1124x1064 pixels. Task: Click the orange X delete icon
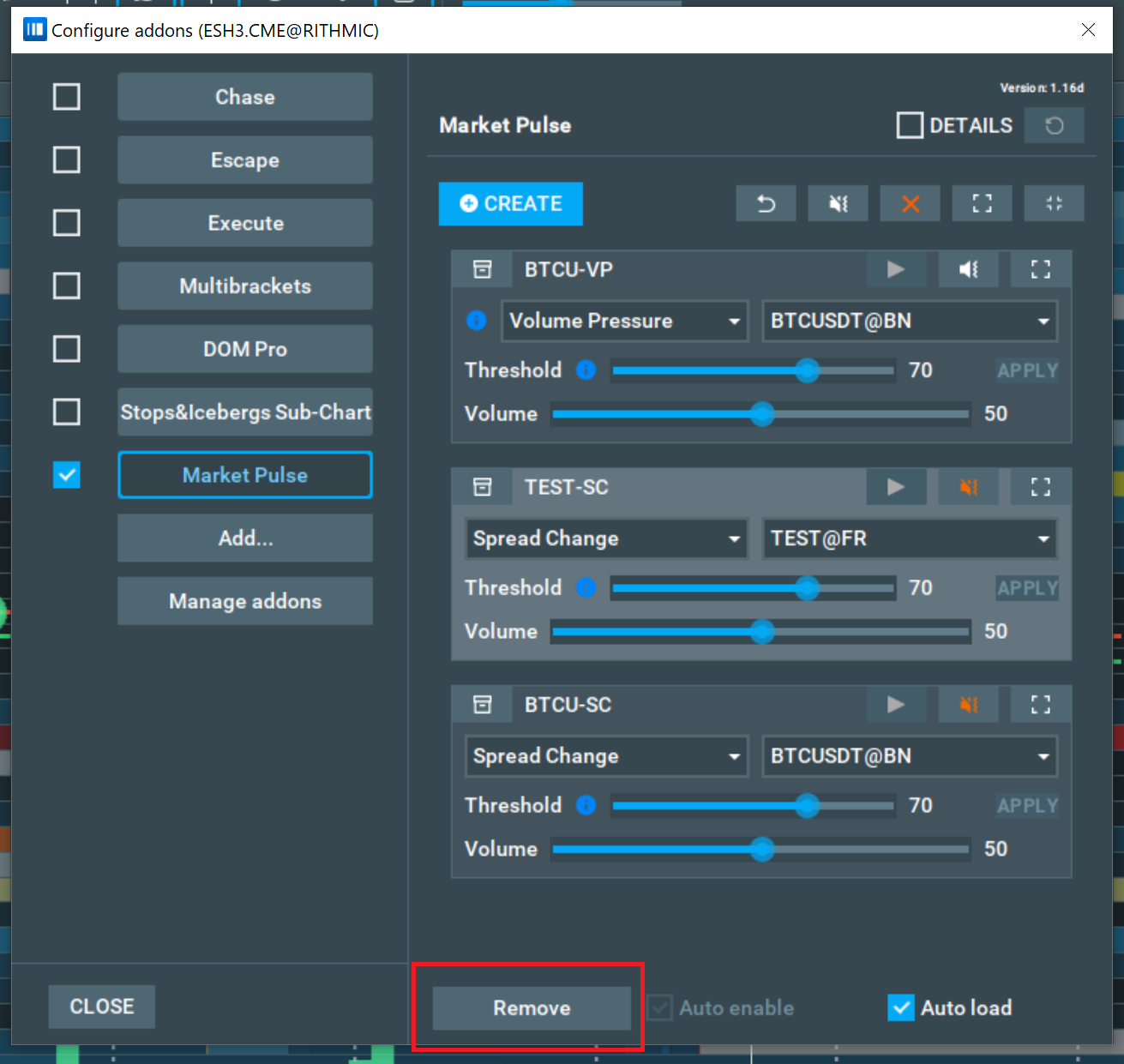(910, 203)
